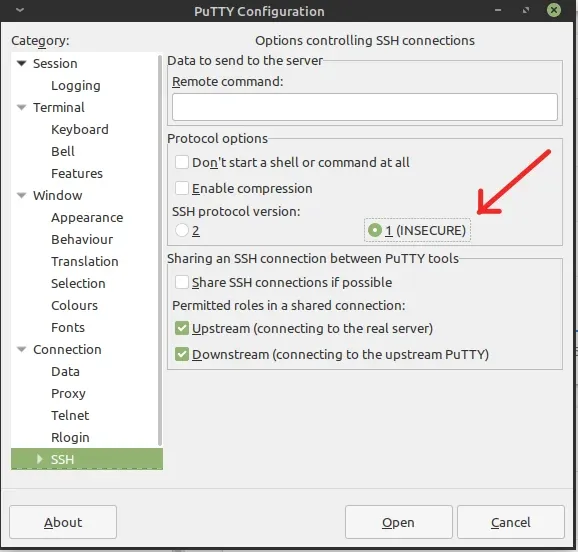Select Translation settings

(85, 261)
